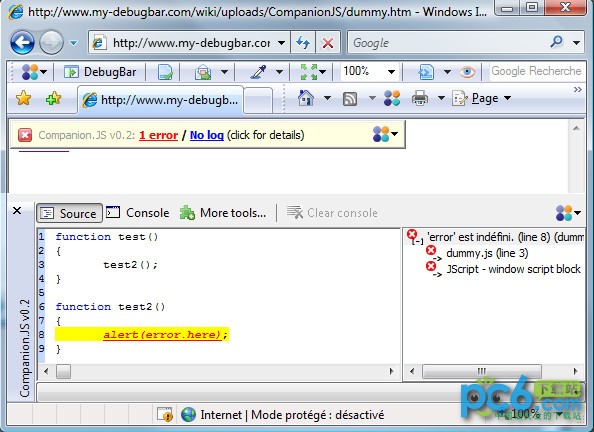The height and width of the screenshot is (432, 594).
Task: Print the page with printer icon
Action: click(420, 99)
